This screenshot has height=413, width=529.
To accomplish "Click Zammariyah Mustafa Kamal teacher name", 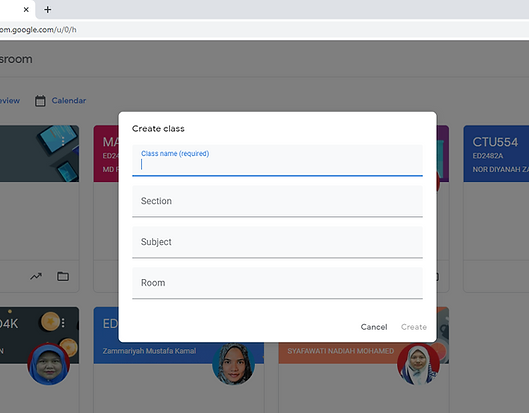I will 149,351.
